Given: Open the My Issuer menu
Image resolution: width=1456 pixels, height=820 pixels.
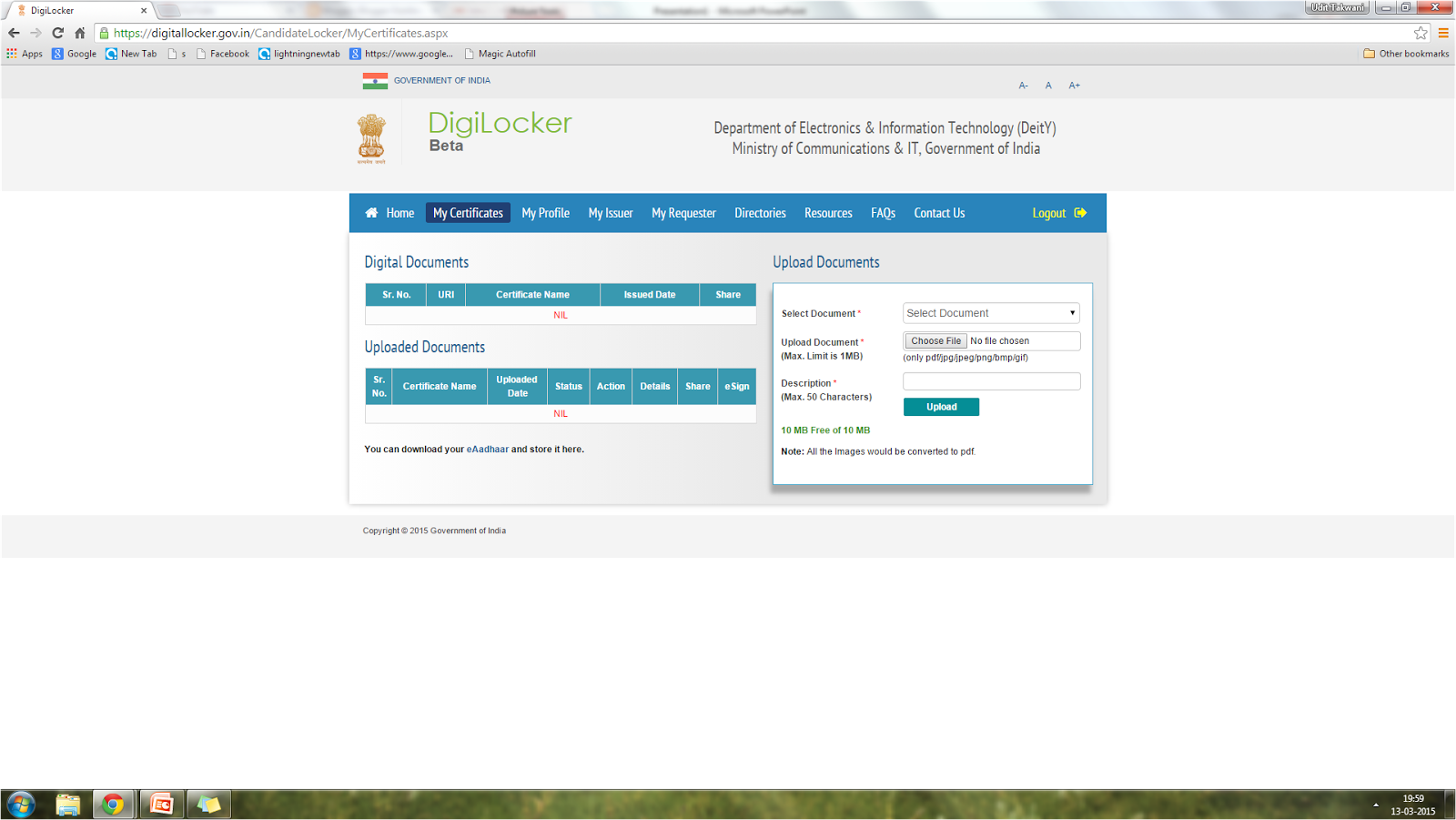Looking at the screenshot, I should coord(611,213).
